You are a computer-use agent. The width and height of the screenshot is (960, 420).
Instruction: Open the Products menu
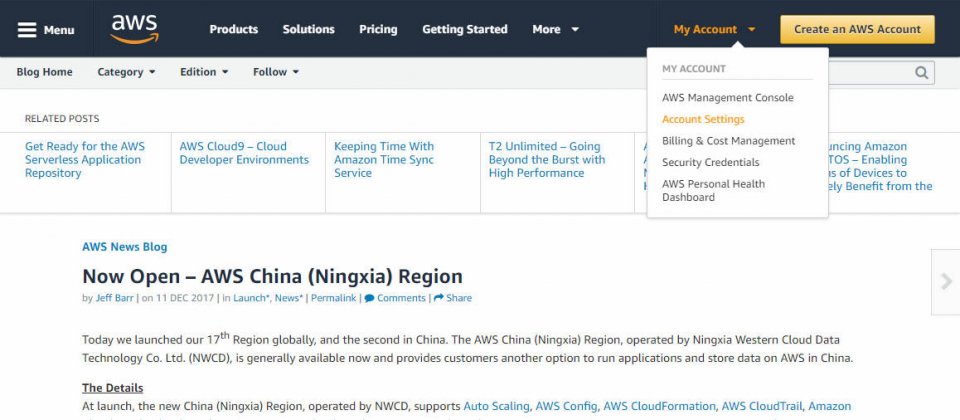[233, 29]
